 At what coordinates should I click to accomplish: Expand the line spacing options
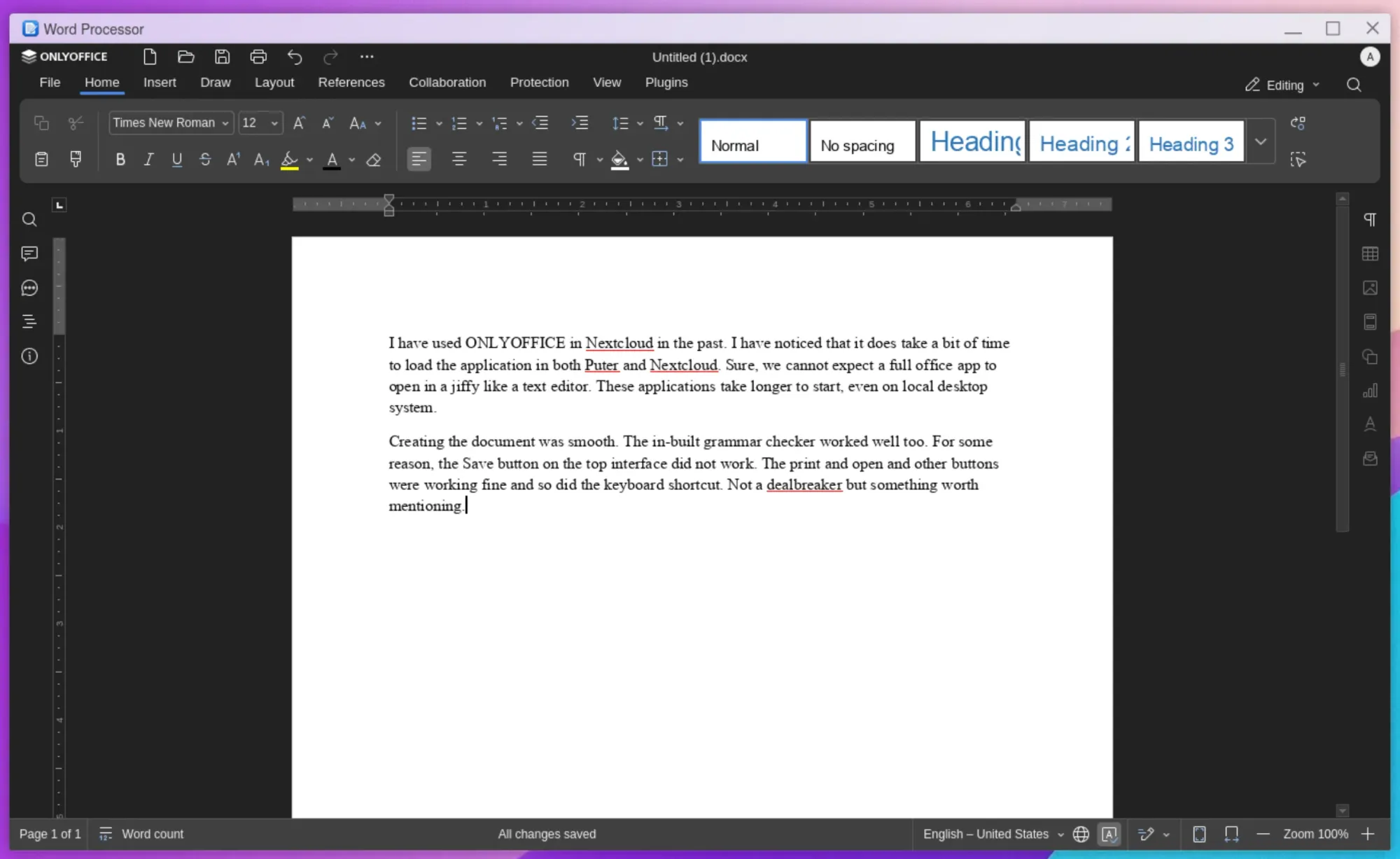coord(641,123)
